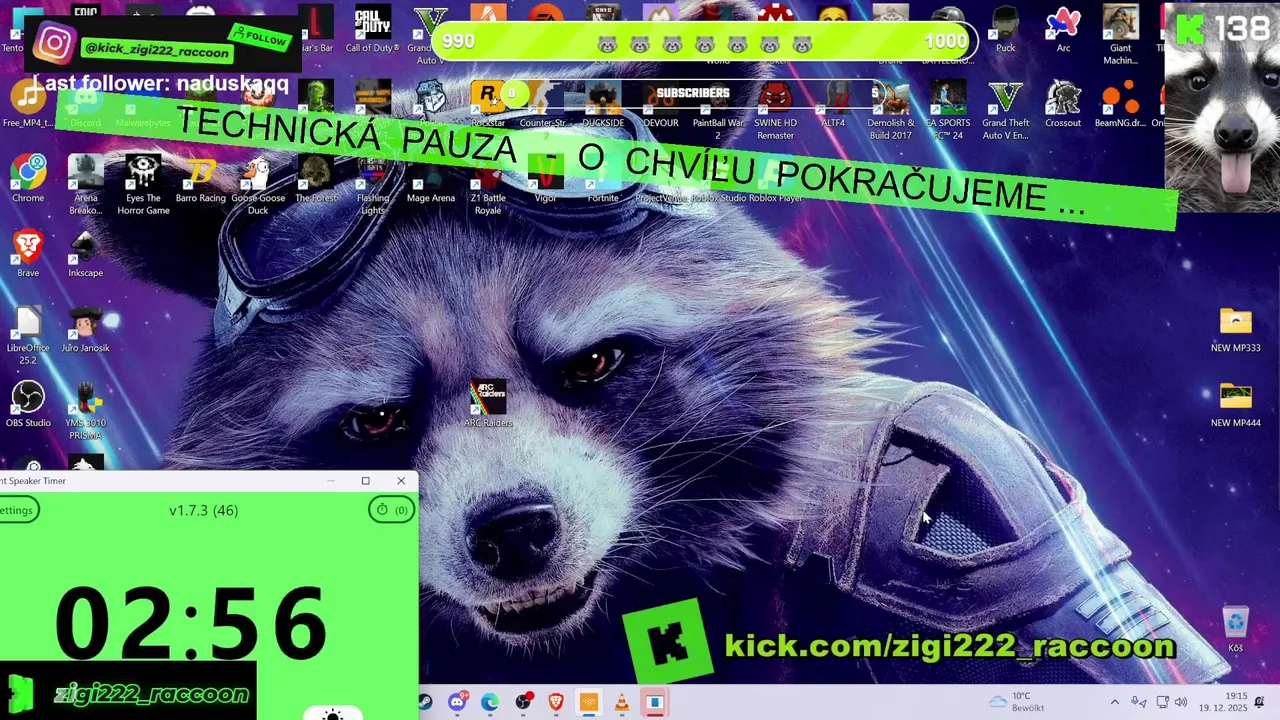The image size is (1280, 720).
Task: Select The Forest desktop shortcut
Action: (316, 179)
